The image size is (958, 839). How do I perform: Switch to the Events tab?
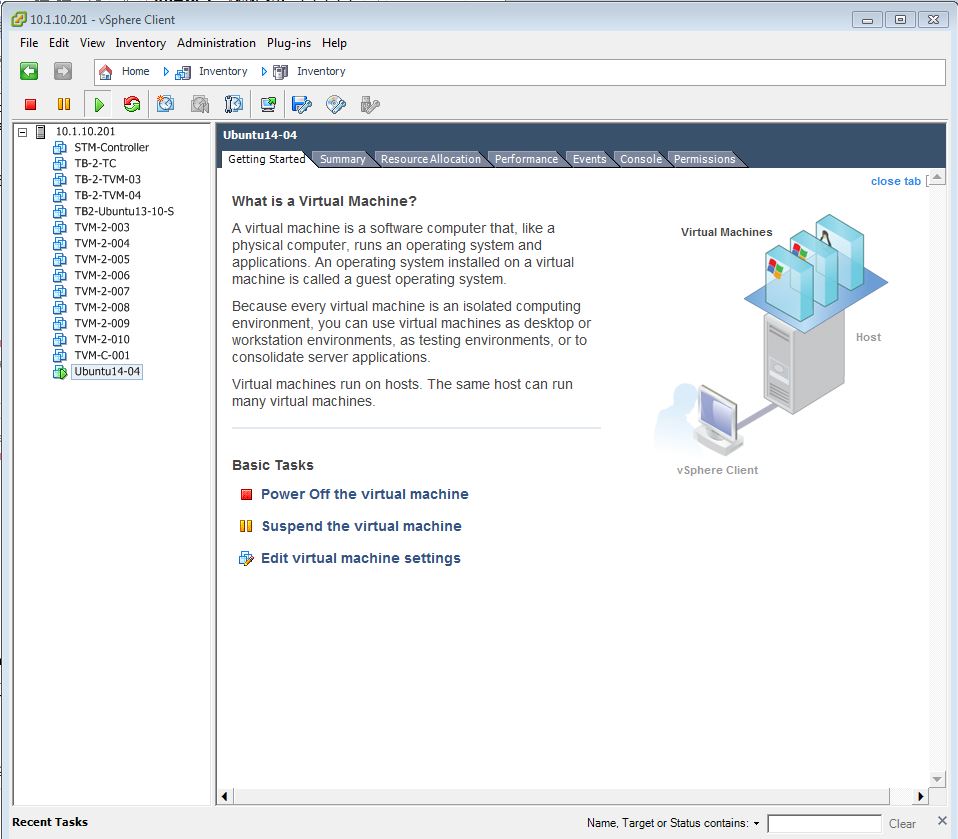click(x=589, y=159)
